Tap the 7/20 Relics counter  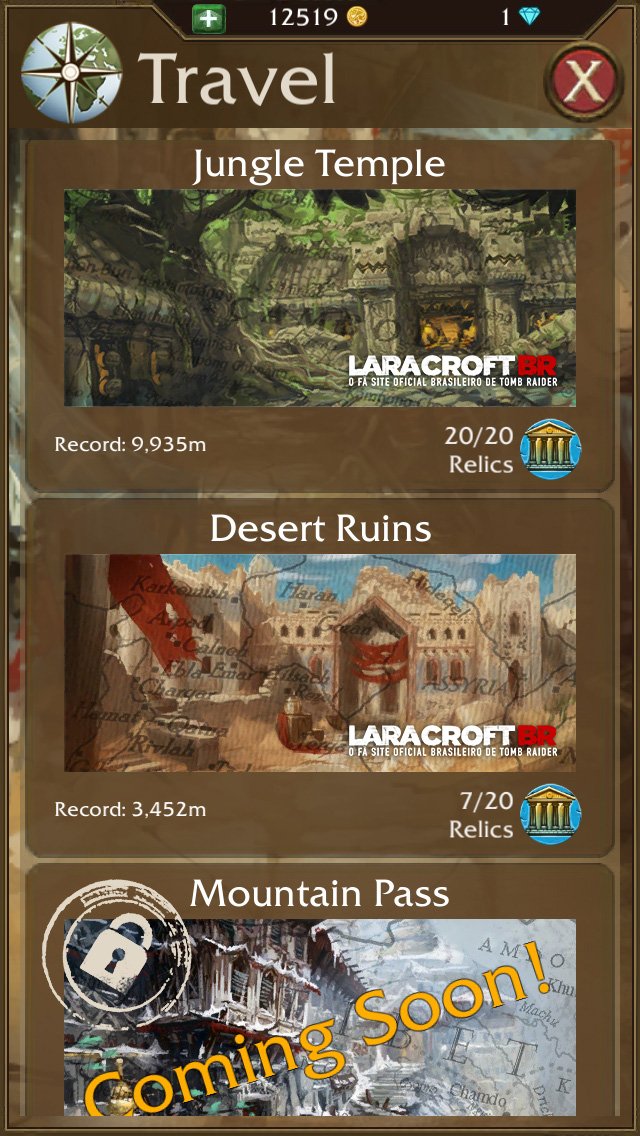[481, 814]
